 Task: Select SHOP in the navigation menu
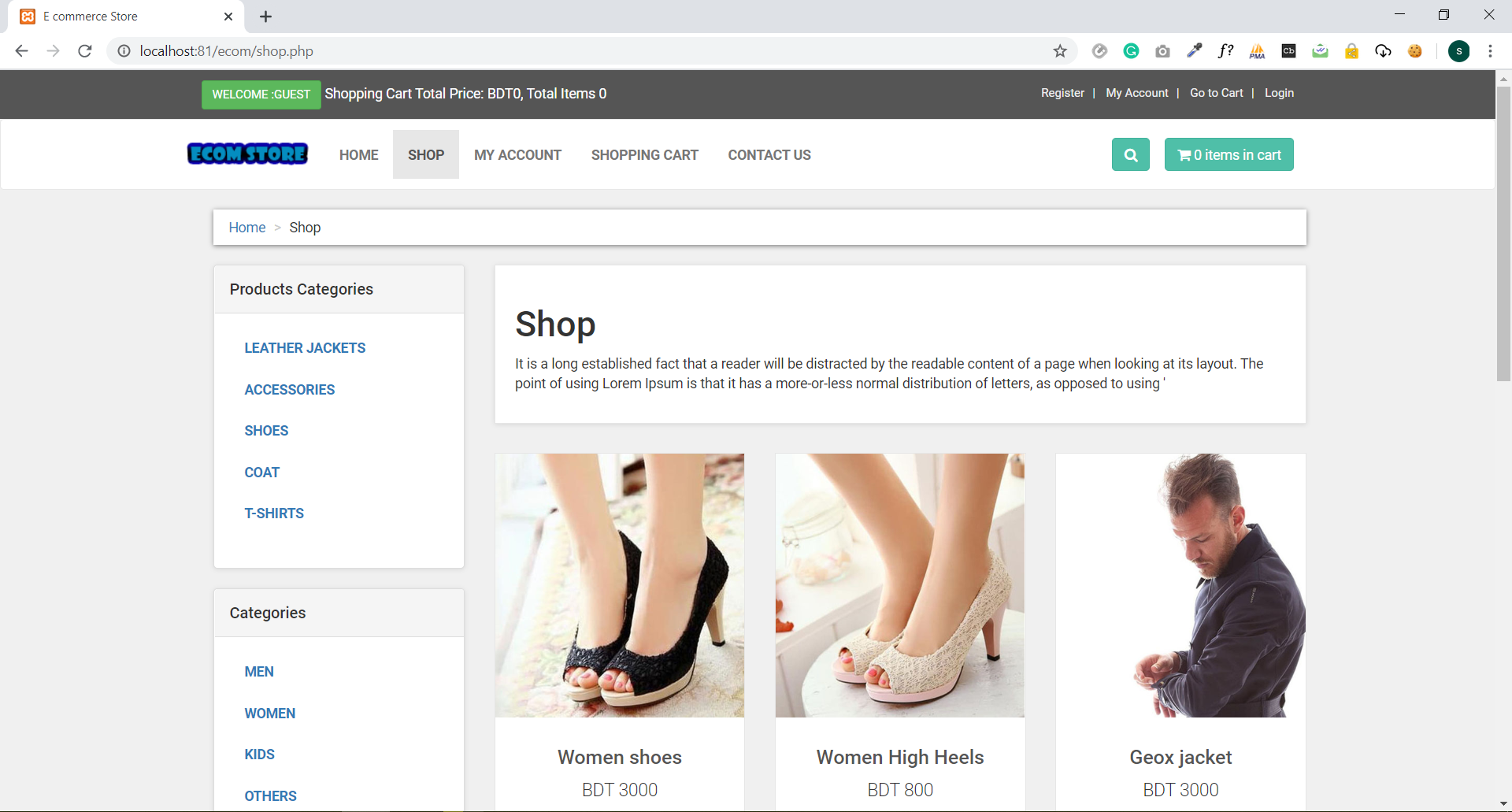point(426,154)
